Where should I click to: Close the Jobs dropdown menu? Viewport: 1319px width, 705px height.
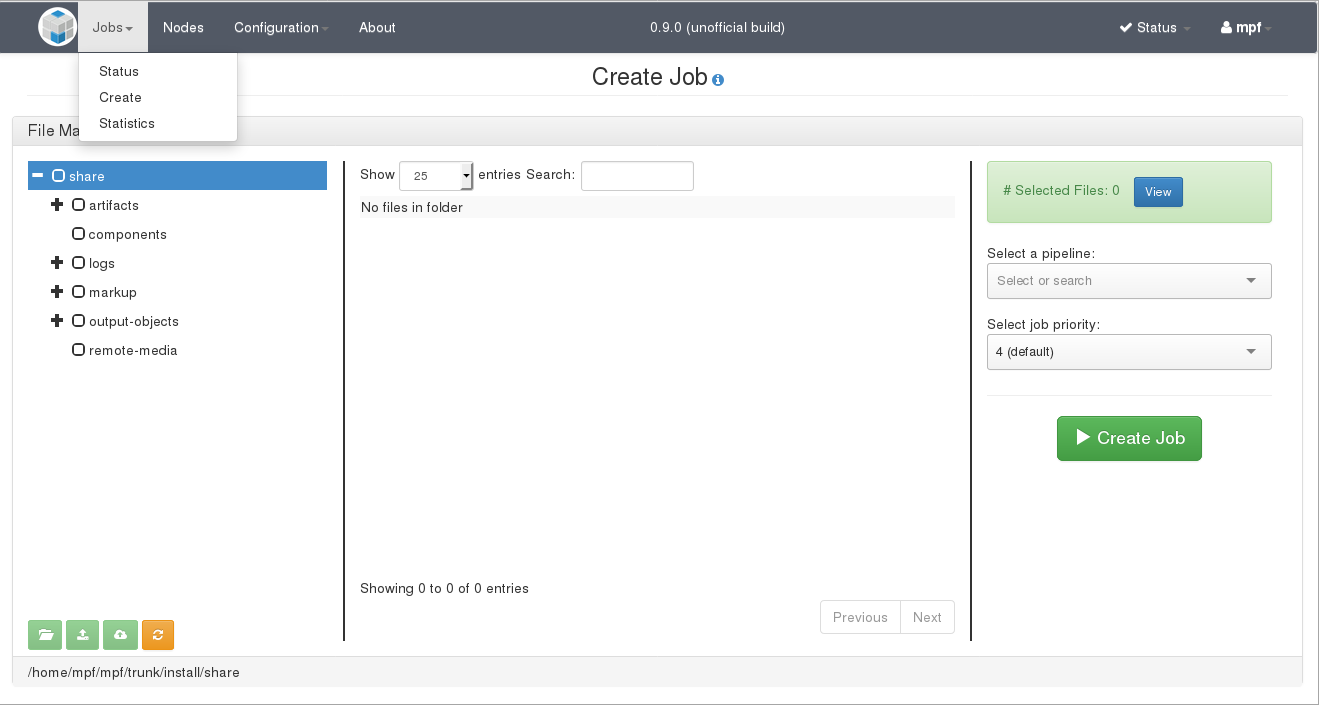[x=113, y=27]
